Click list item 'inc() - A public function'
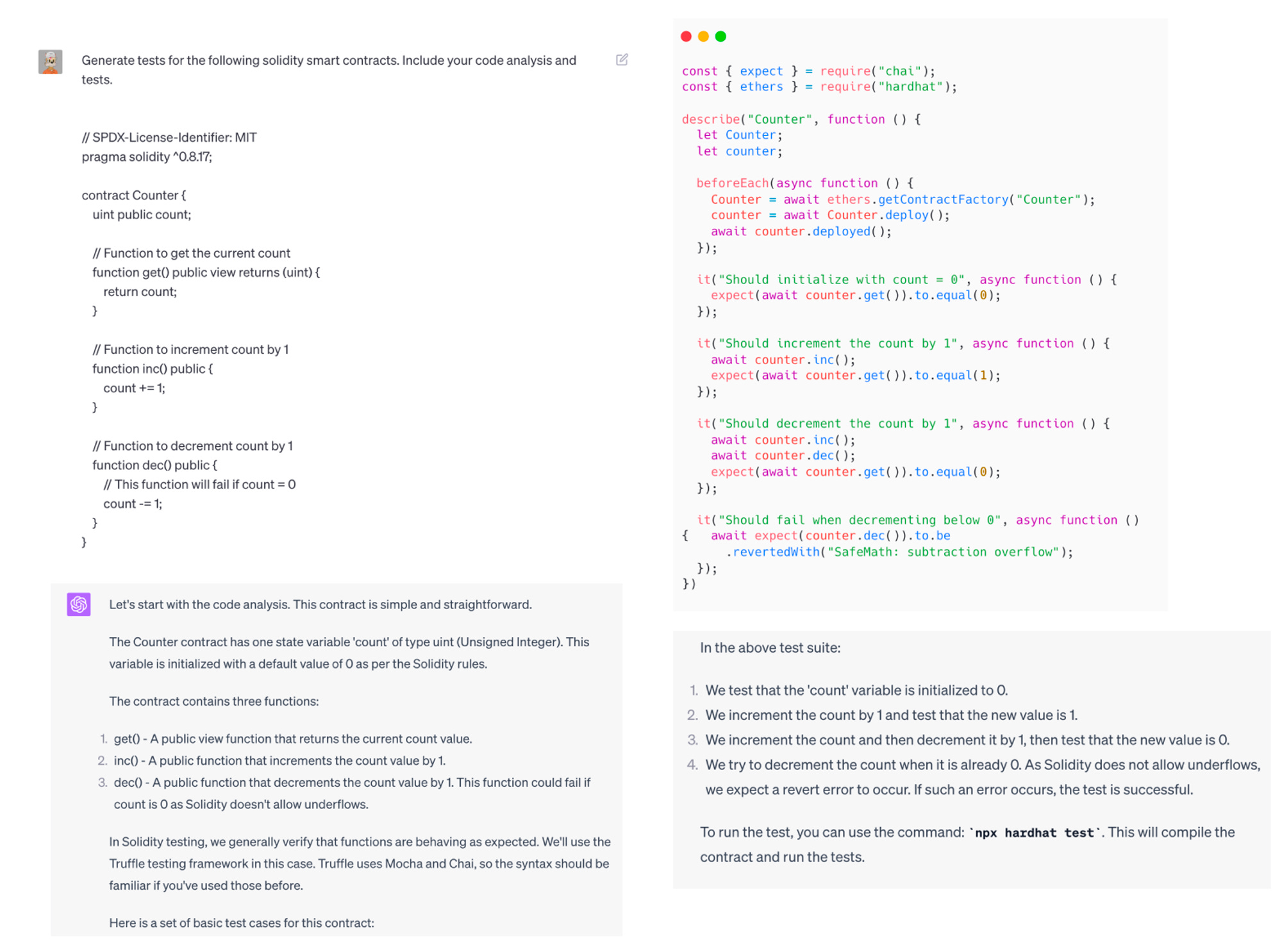1282x952 pixels. [x=279, y=760]
